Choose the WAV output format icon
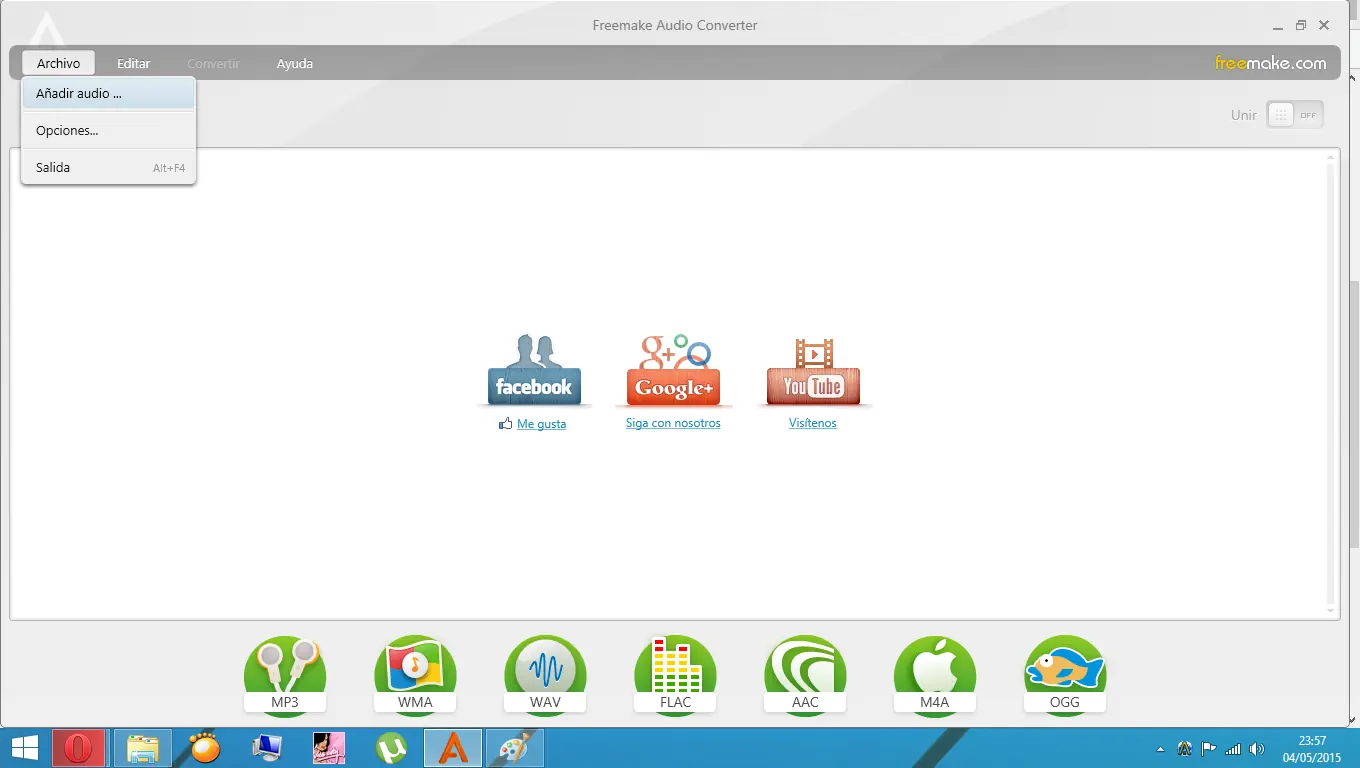The height and width of the screenshot is (768, 1360). click(x=545, y=675)
